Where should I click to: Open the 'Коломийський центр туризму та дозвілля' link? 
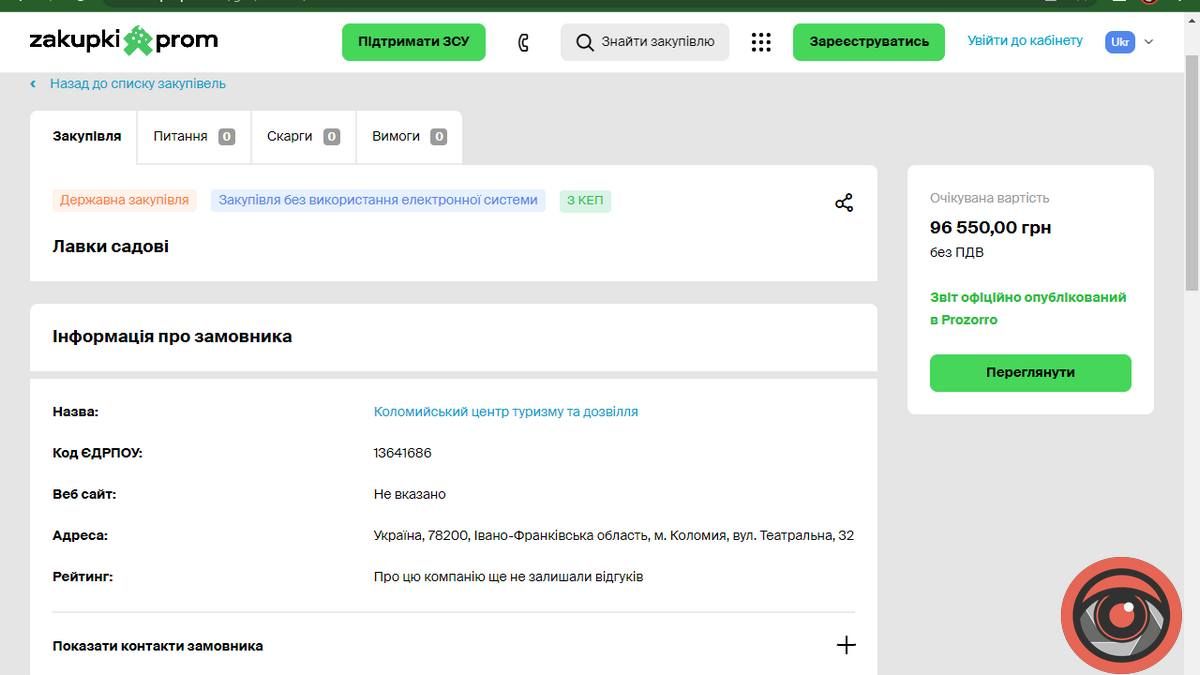click(x=505, y=411)
